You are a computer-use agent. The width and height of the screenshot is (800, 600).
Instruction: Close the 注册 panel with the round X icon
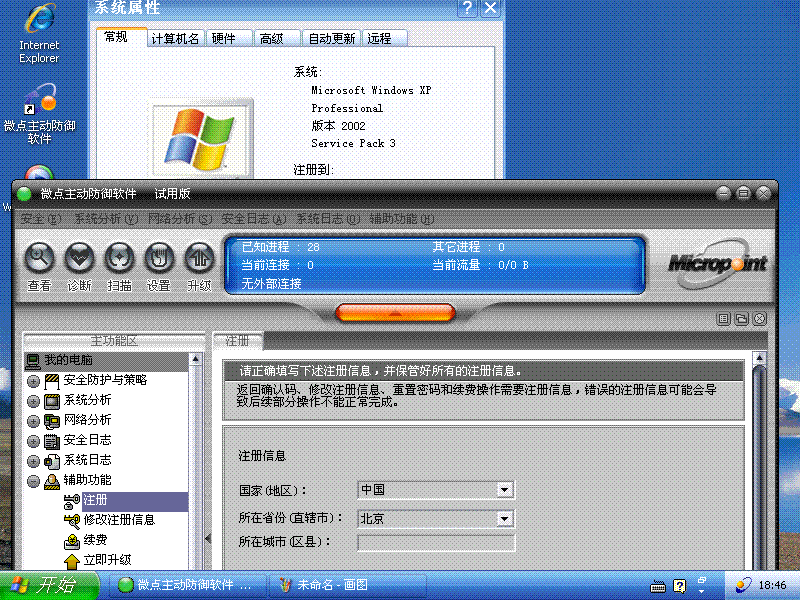click(x=759, y=319)
